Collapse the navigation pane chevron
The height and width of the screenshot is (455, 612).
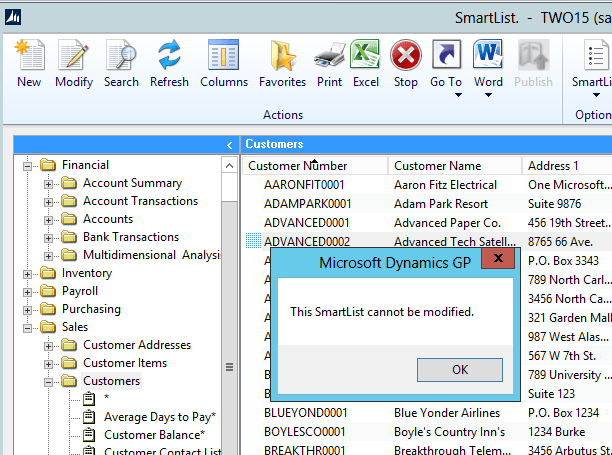[230, 145]
